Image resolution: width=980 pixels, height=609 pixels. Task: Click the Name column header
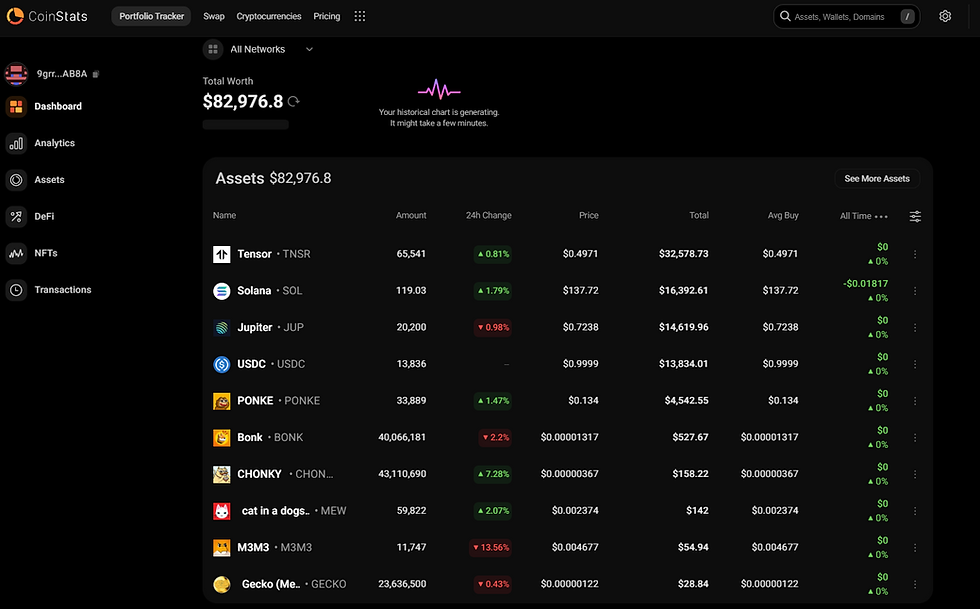[x=224, y=216]
